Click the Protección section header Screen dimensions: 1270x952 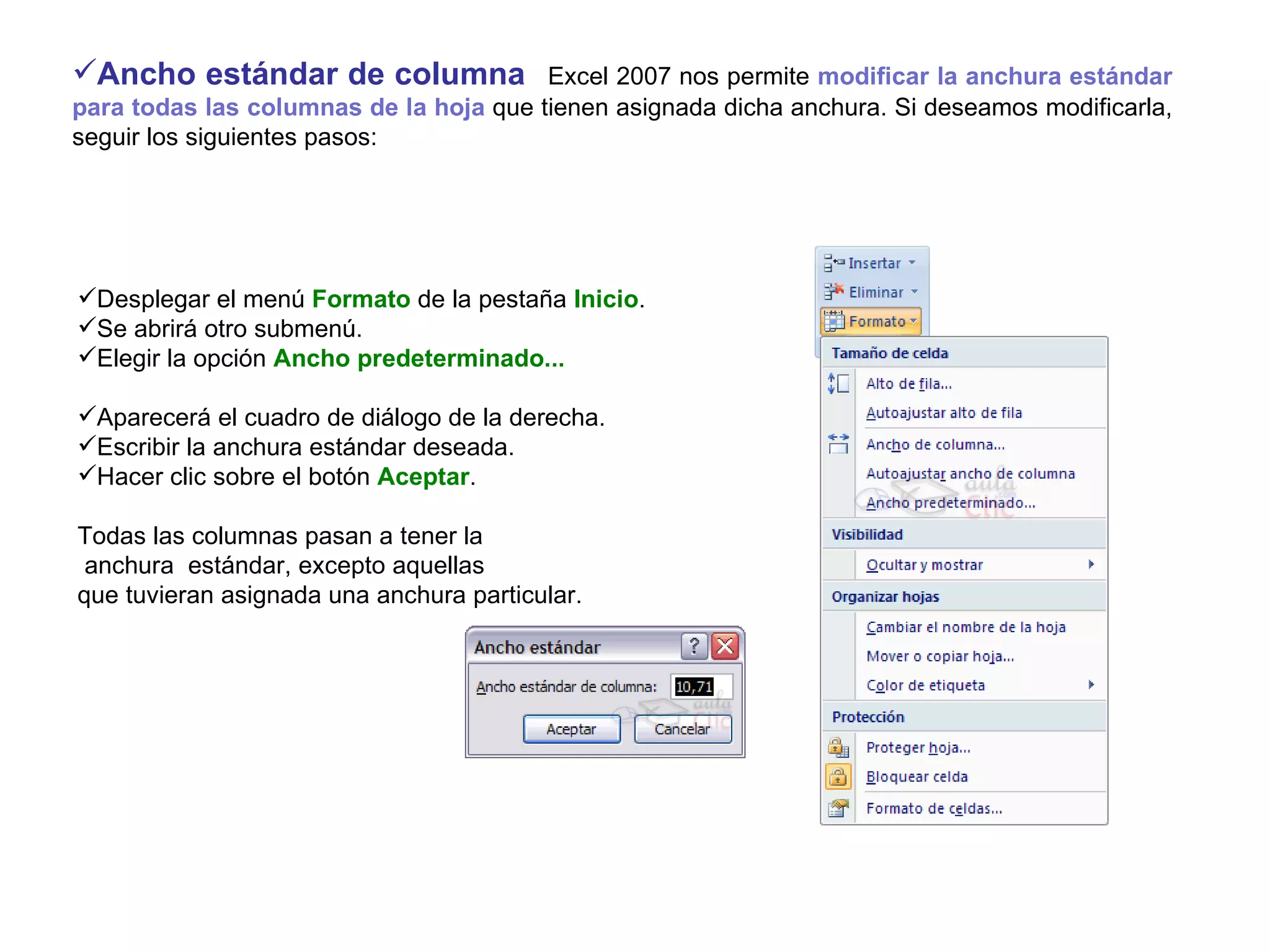868,717
